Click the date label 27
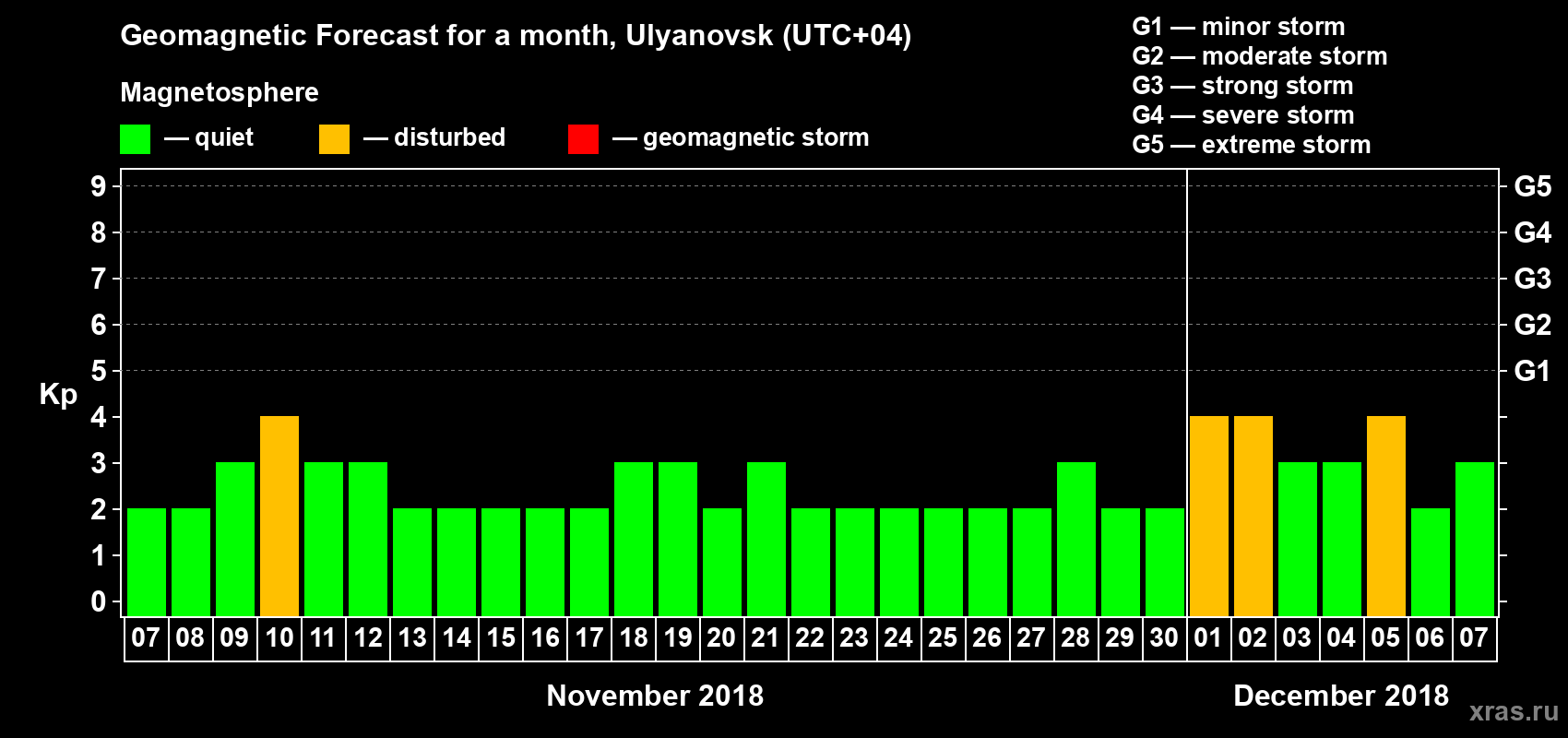 [1031, 637]
